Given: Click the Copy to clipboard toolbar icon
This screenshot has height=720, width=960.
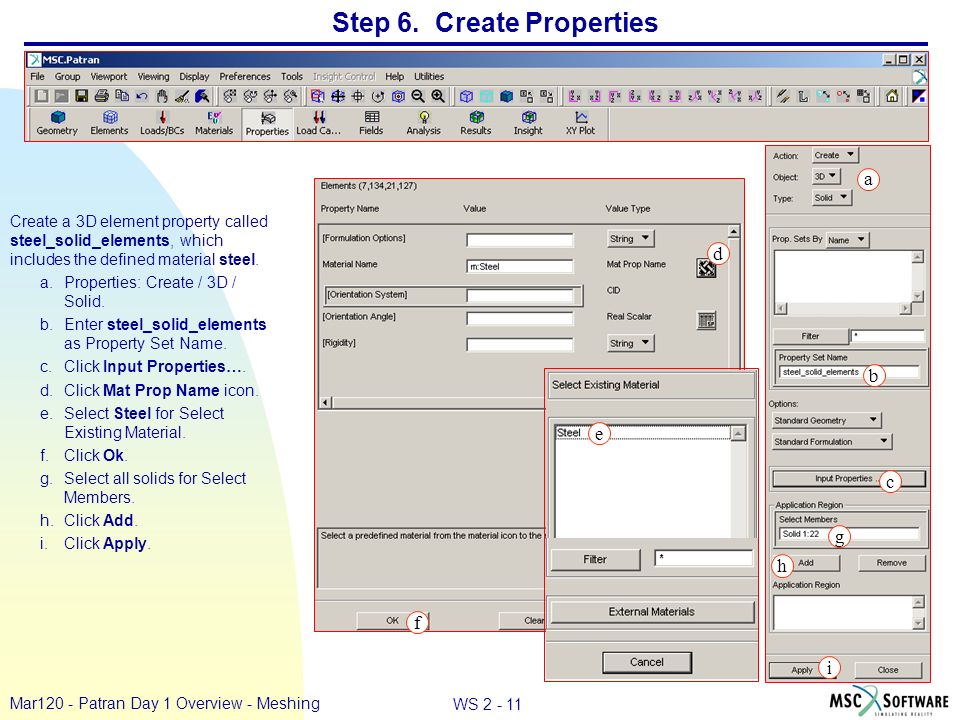Looking at the screenshot, I should pos(122,96).
